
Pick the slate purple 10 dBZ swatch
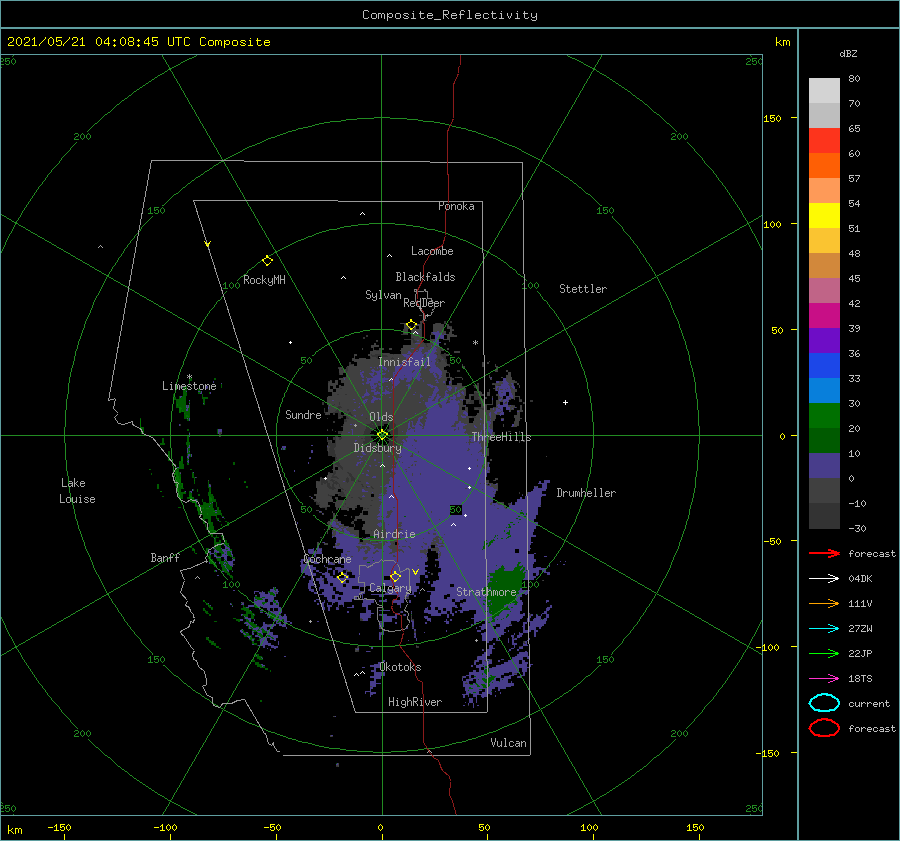click(x=824, y=466)
